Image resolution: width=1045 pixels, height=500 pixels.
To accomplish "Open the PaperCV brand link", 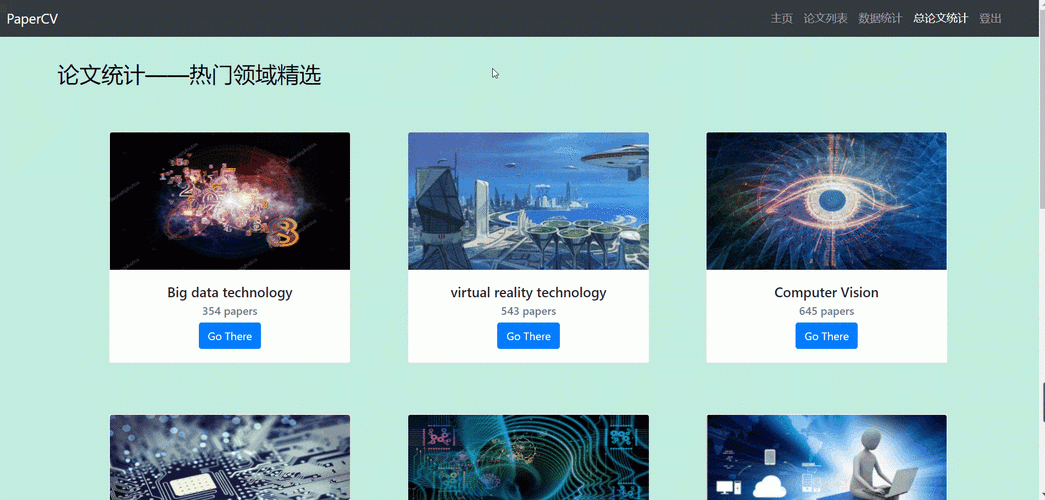I will click(x=32, y=19).
